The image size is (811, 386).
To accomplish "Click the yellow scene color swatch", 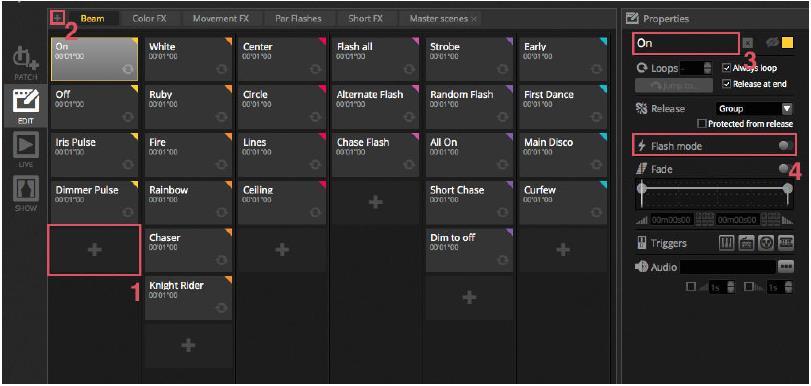I will click(x=787, y=43).
